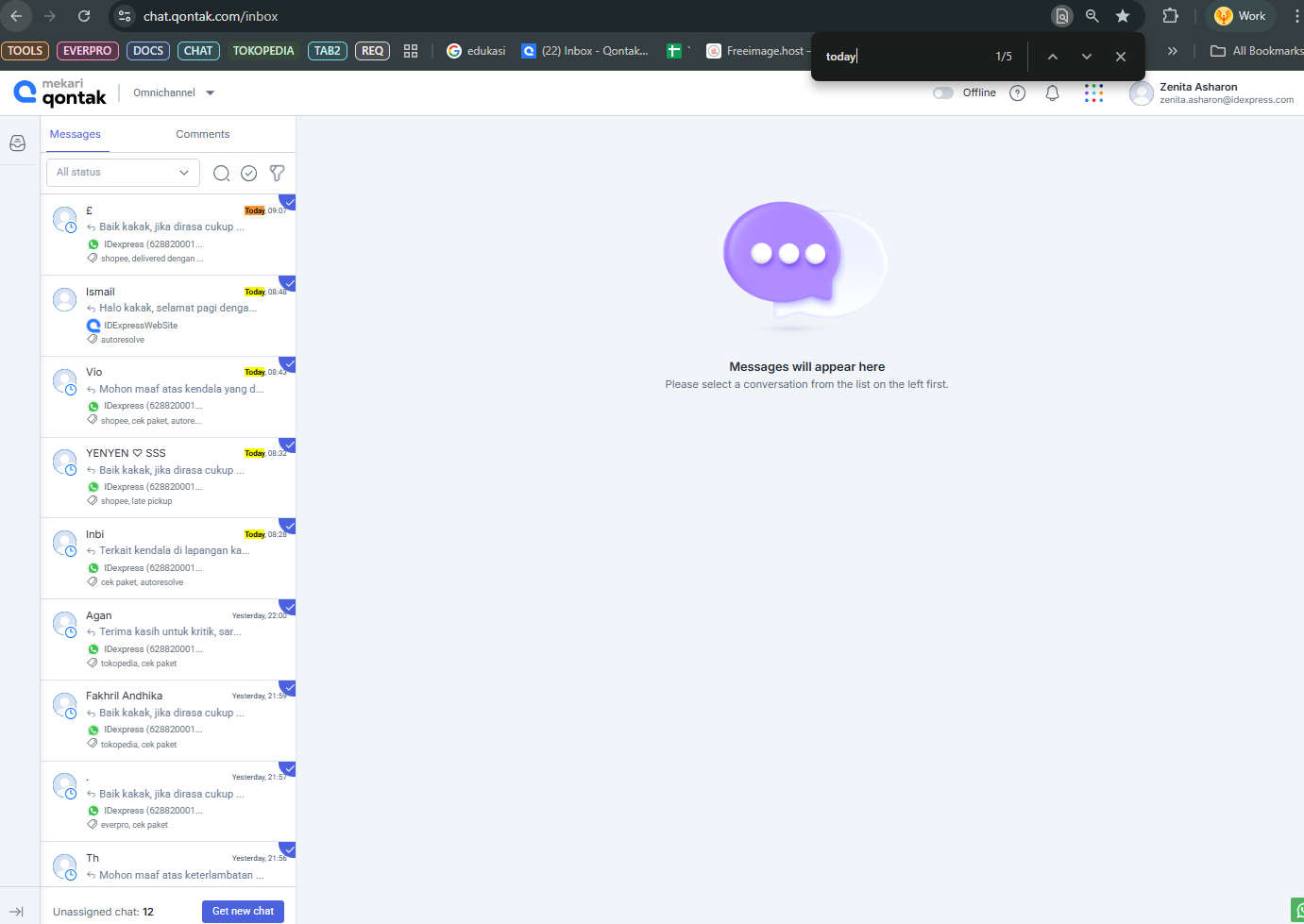The image size is (1304, 924).
Task: Show more bookmarks chevron
Action: pos(1172,51)
